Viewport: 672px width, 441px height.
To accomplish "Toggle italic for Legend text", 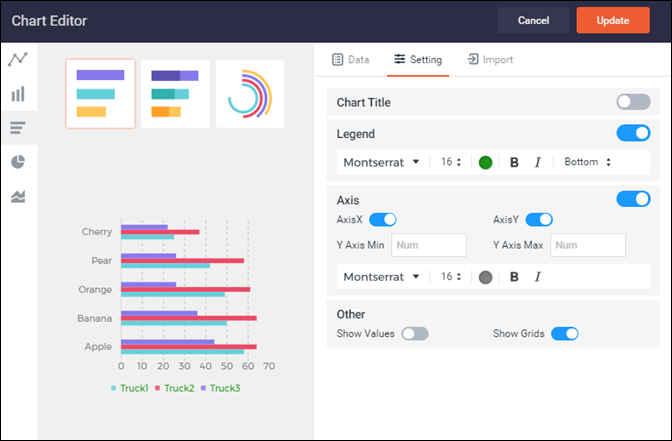I will [537, 162].
